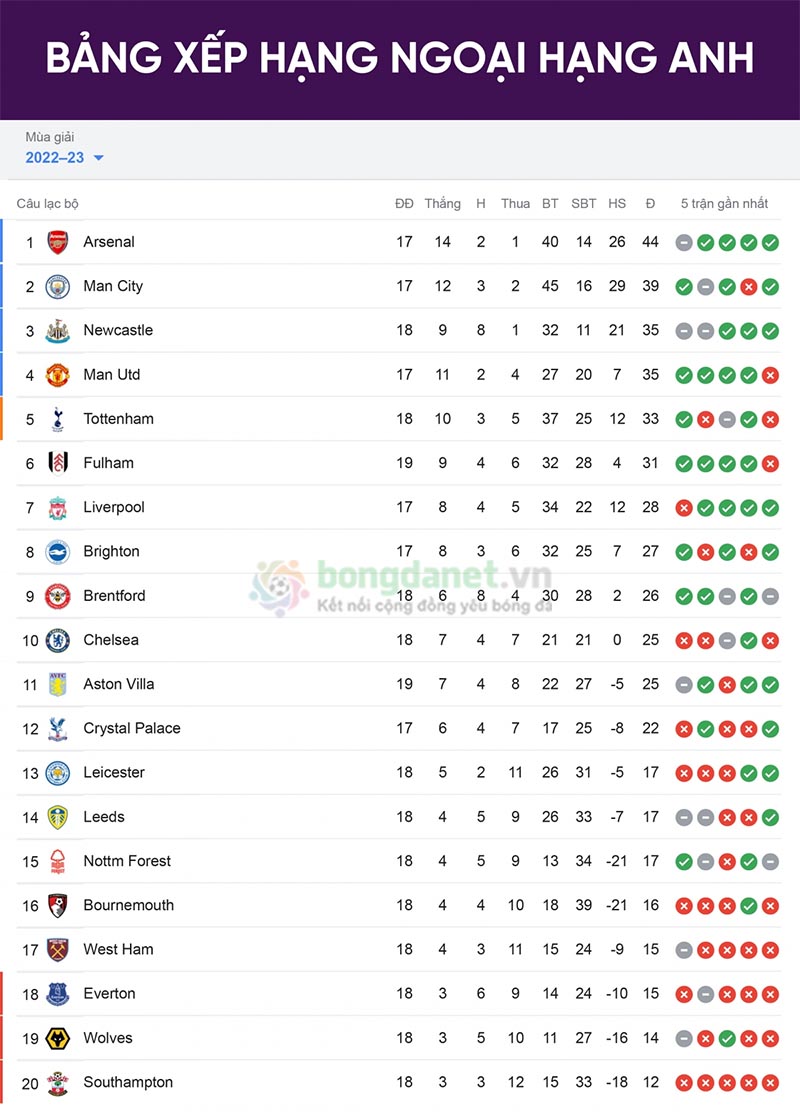This screenshot has width=800, height=1119.
Task: Click the Man City club crest
Action: point(58,286)
